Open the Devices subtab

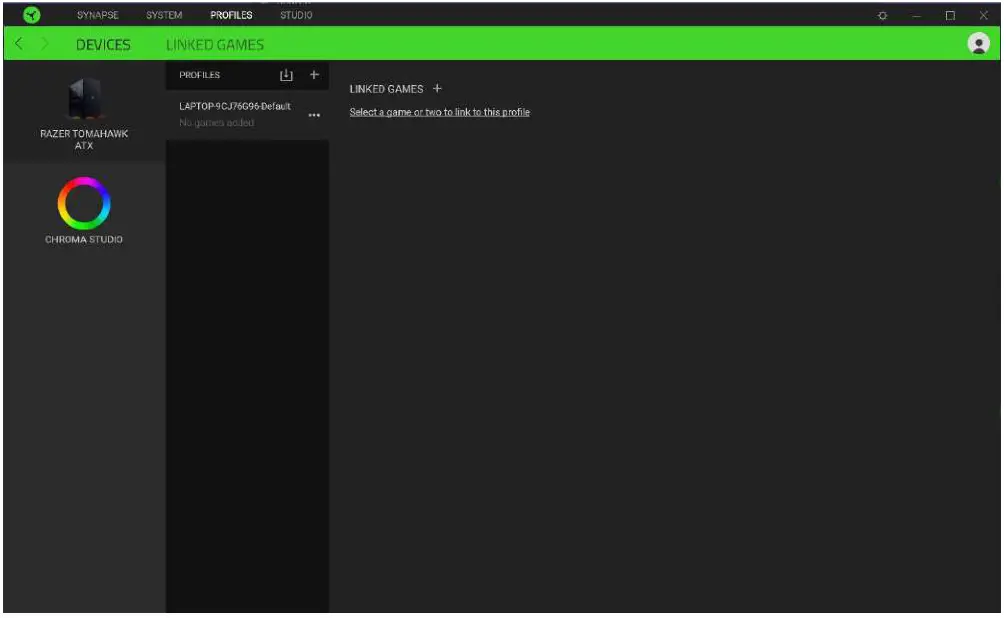[x=103, y=44]
